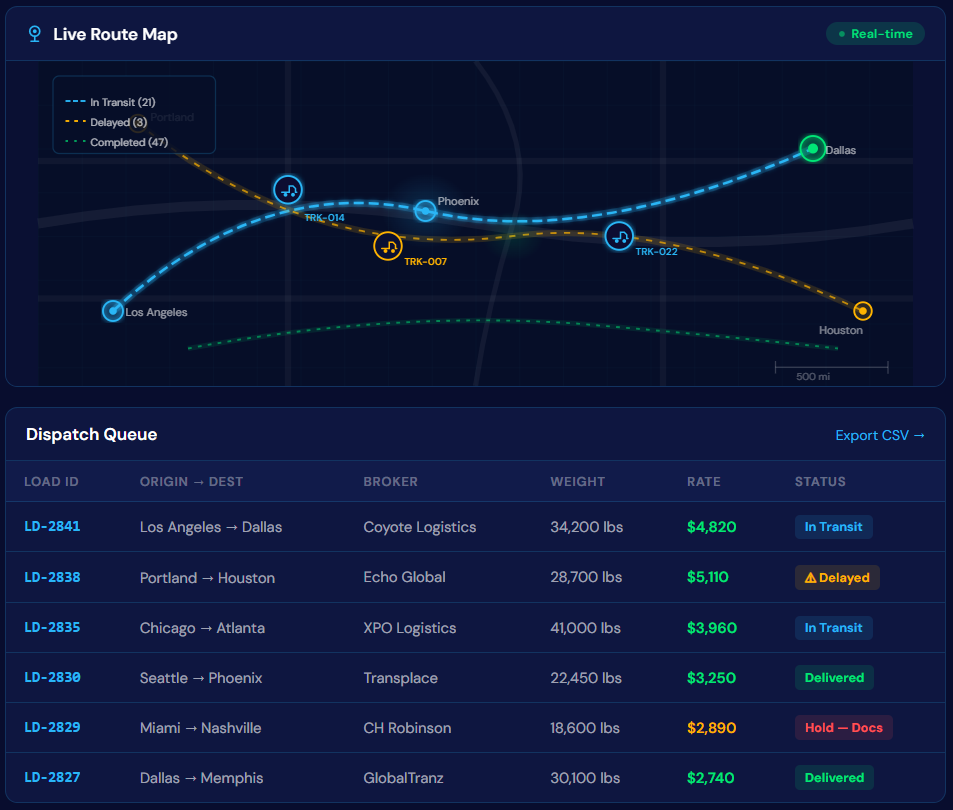The width and height of the screenshot is (953, 810).
Task: Click the Delayed status for LD-2838
Action: point(837,578)
